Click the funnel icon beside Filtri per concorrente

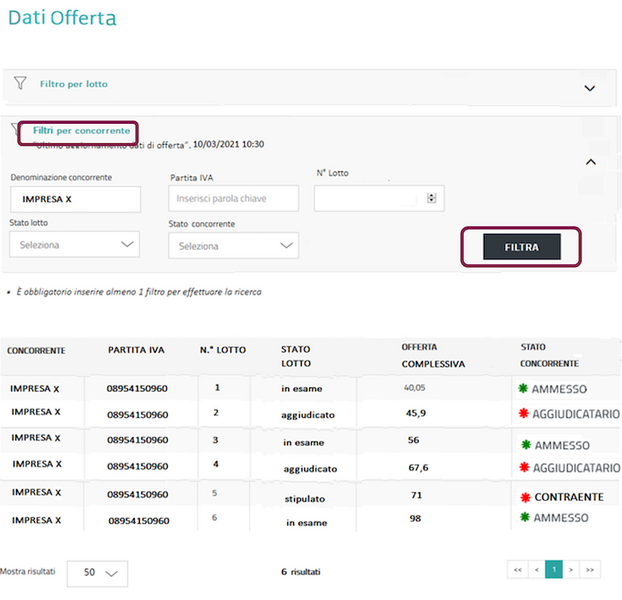17,130
